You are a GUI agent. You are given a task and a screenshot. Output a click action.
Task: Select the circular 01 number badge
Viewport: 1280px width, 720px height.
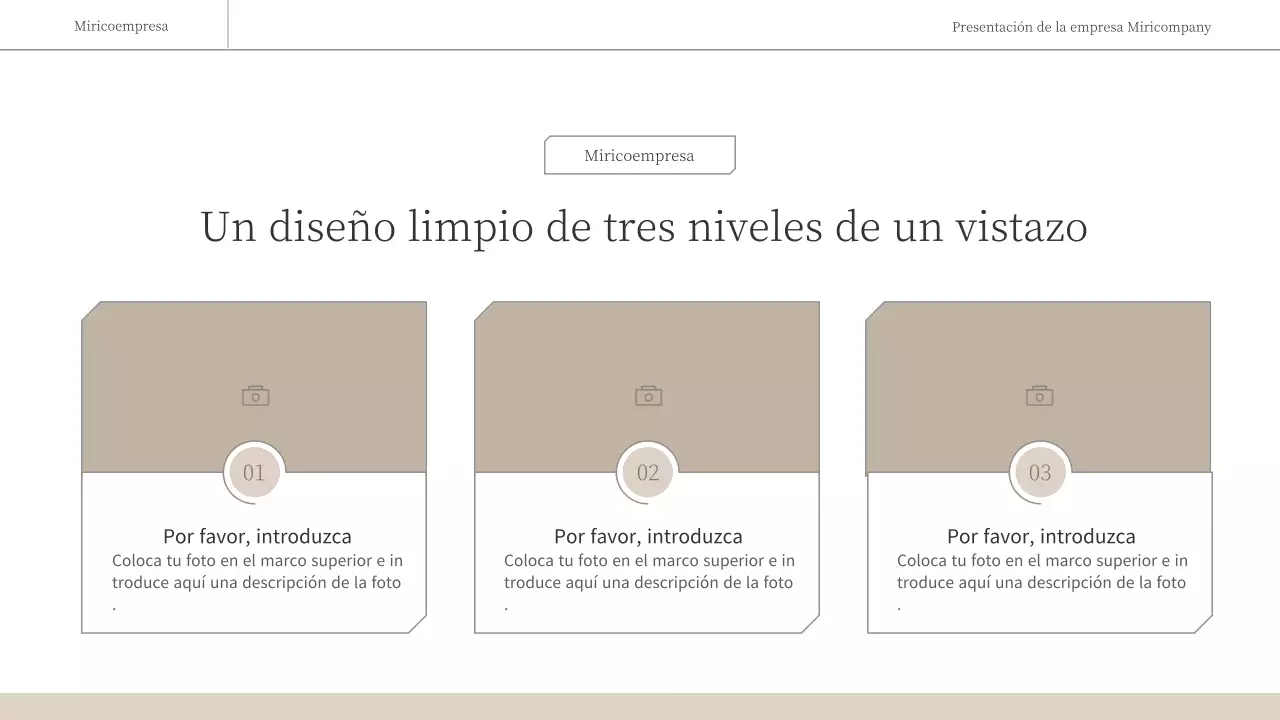[254, 472]
